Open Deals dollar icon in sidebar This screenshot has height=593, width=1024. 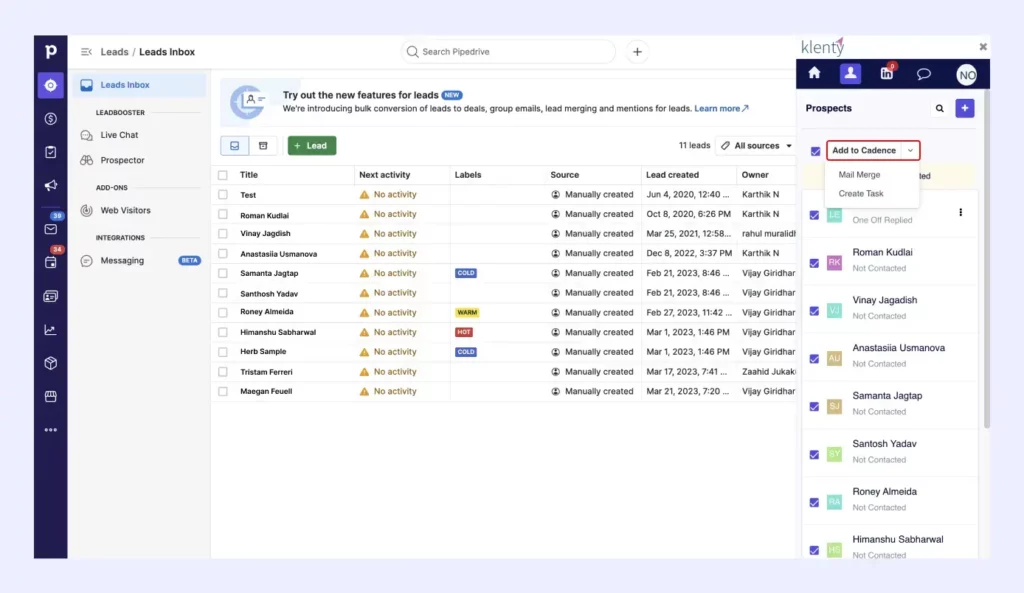[x=50, y=119]
